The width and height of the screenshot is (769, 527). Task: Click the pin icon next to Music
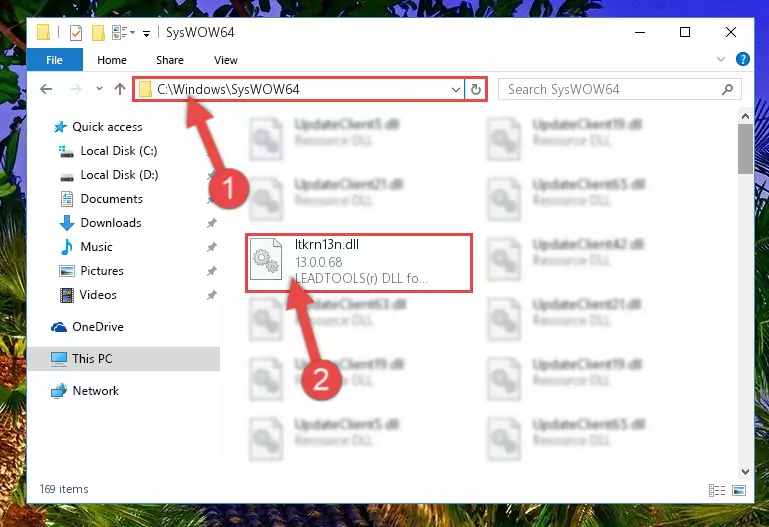coord(211,247)
